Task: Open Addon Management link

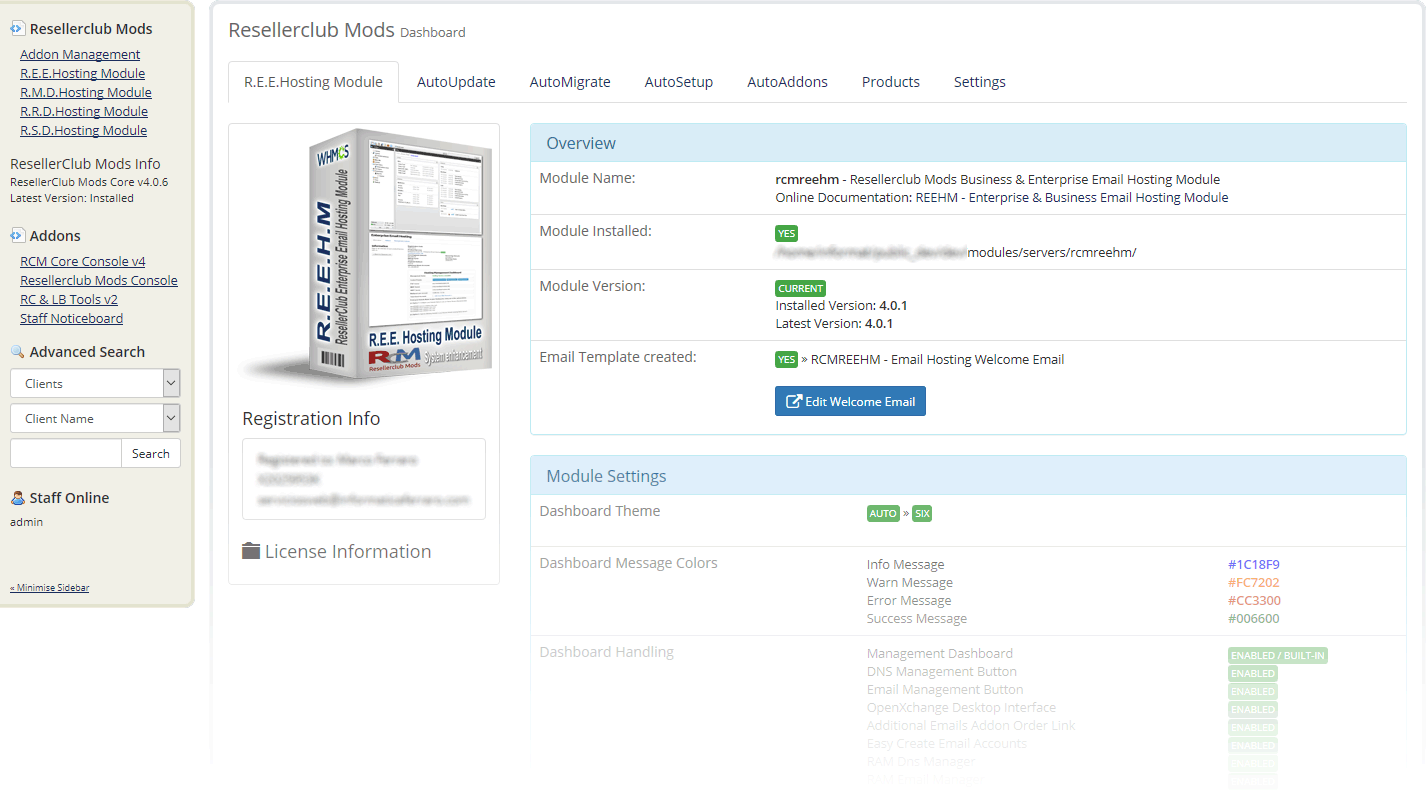Action: (x=80, y=54)
